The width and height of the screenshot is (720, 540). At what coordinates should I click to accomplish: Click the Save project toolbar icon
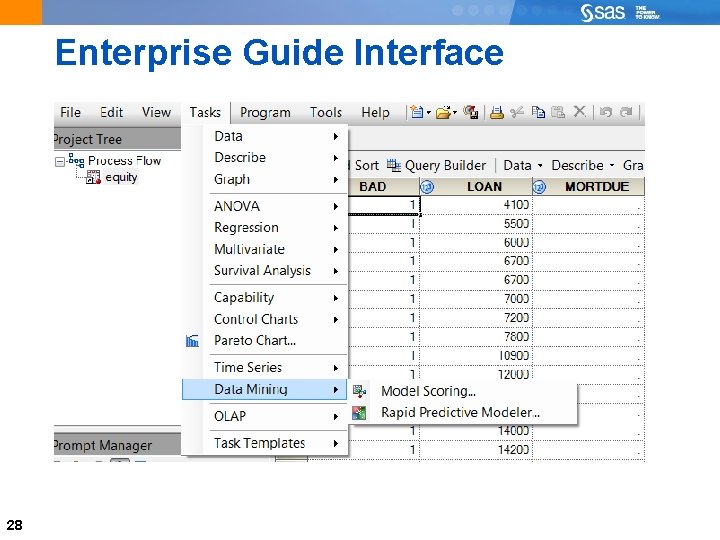pos(471,112)
